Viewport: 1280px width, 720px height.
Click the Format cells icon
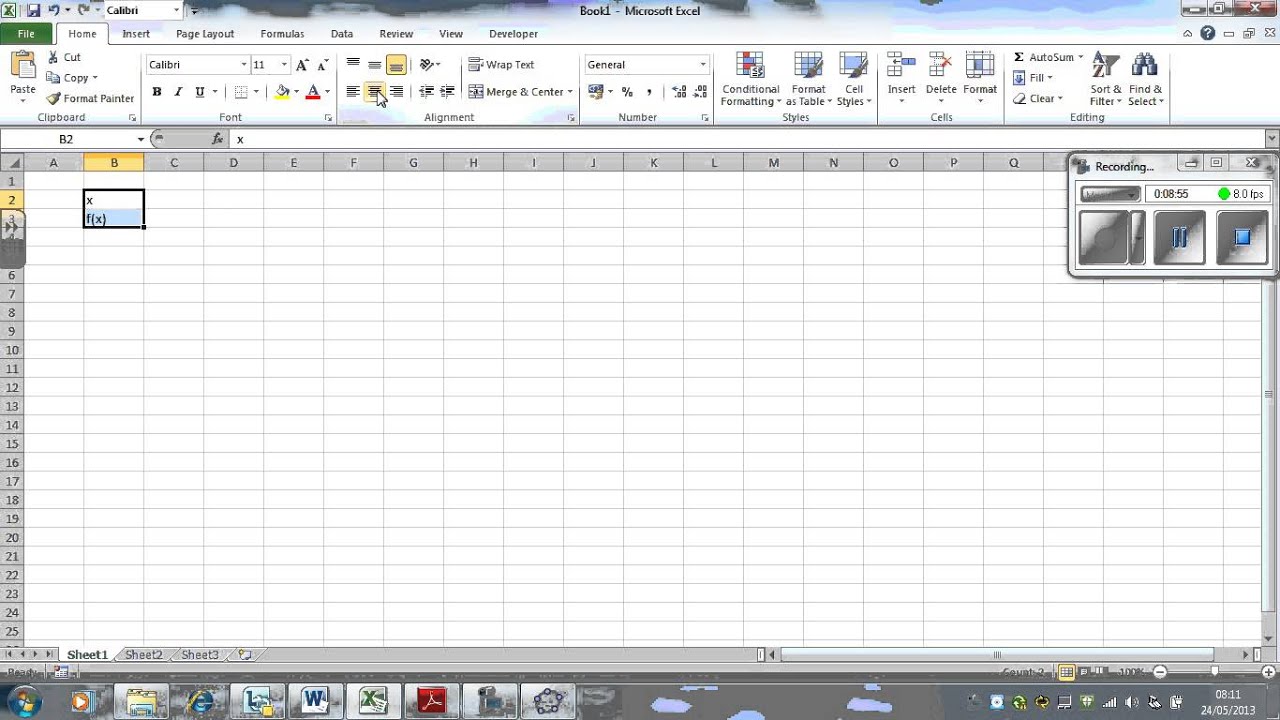(980, 66)
